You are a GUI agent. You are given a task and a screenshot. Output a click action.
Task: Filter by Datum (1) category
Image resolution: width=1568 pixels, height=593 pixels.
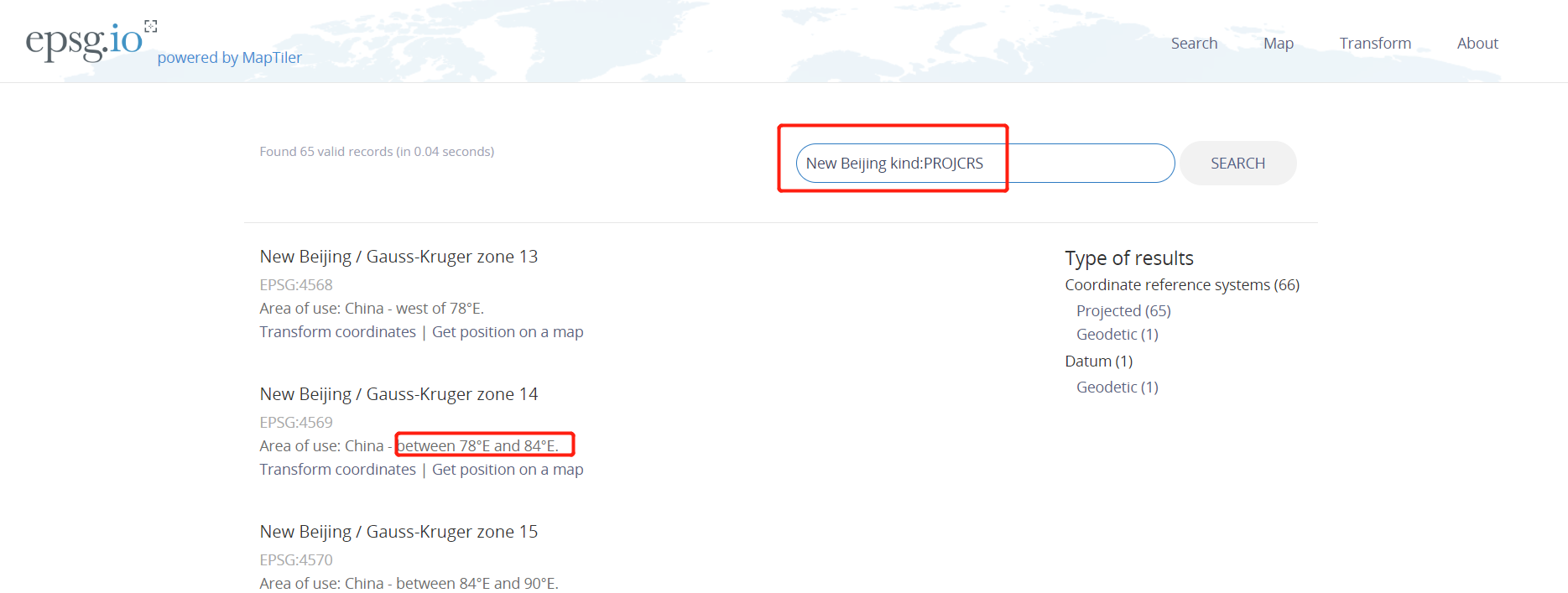point(1098,362)
